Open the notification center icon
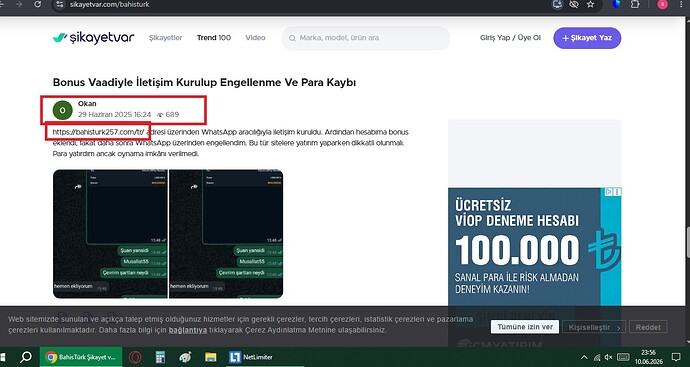 (676, 357)
